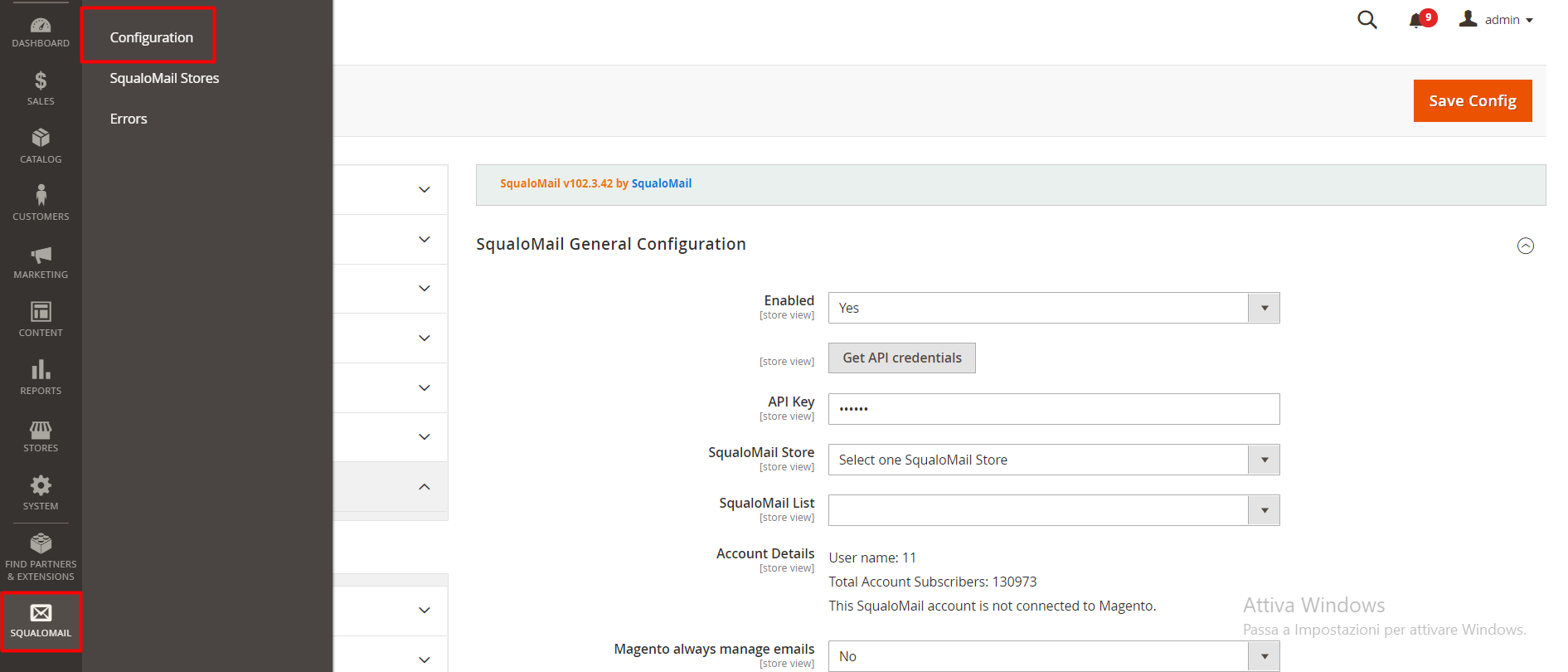Select Configuration in SqualoMail submenu
The height and width of the screenshot is (672, 1568).
tap(151, 37)
